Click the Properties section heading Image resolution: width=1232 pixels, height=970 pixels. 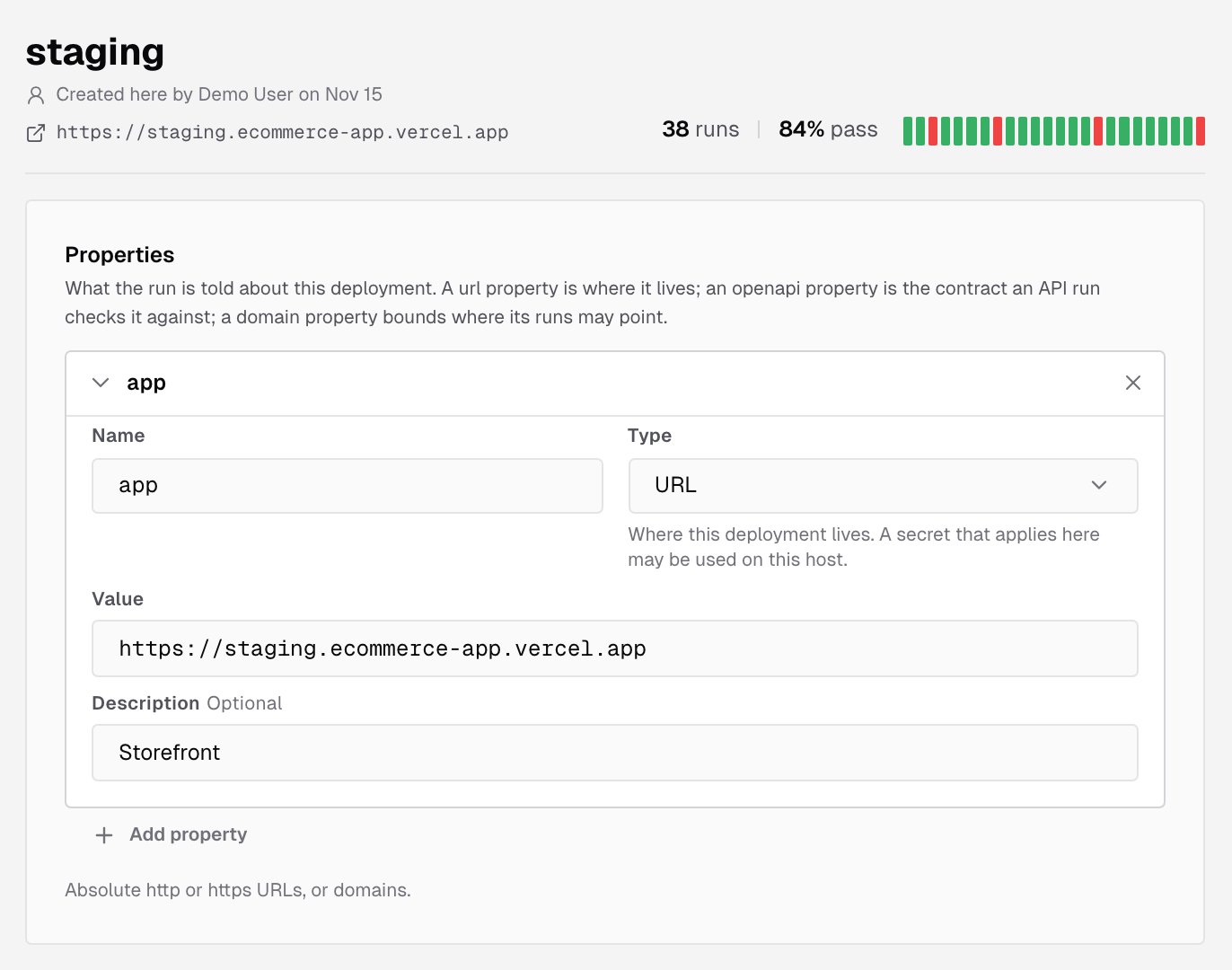(x=119, y=255)
